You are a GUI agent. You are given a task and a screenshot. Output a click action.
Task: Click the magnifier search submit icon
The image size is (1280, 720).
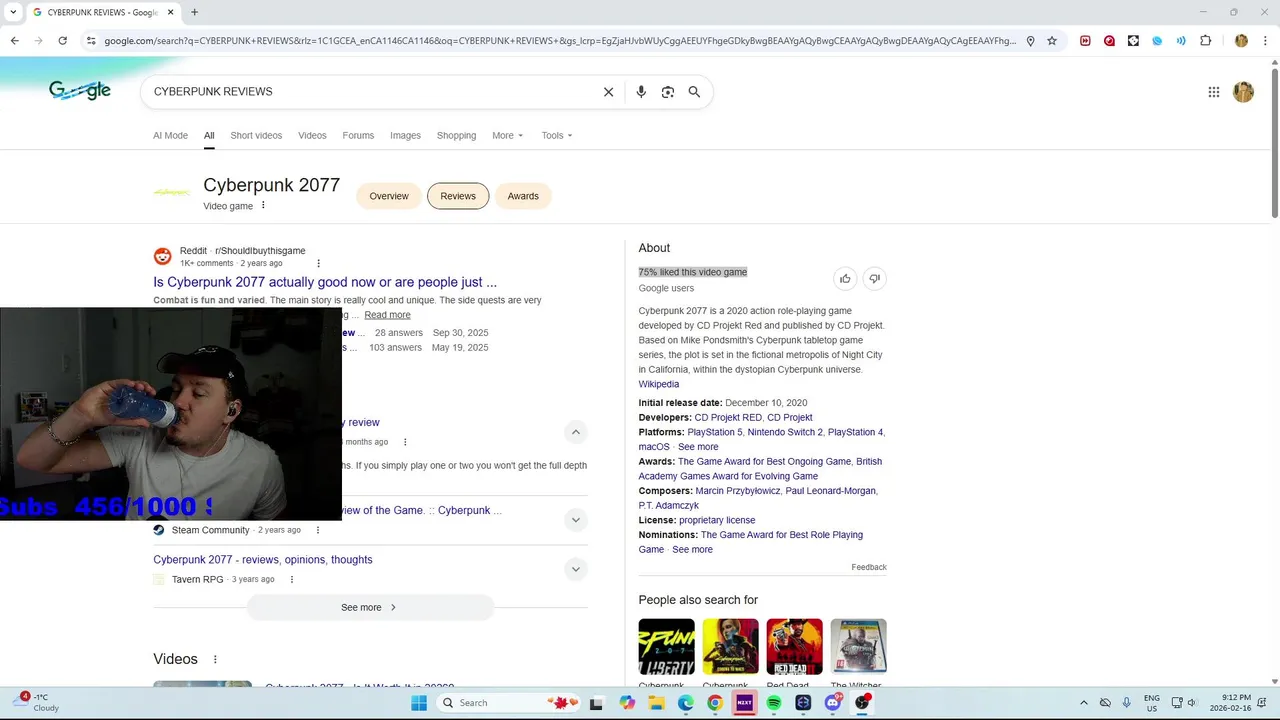point(694,92)
